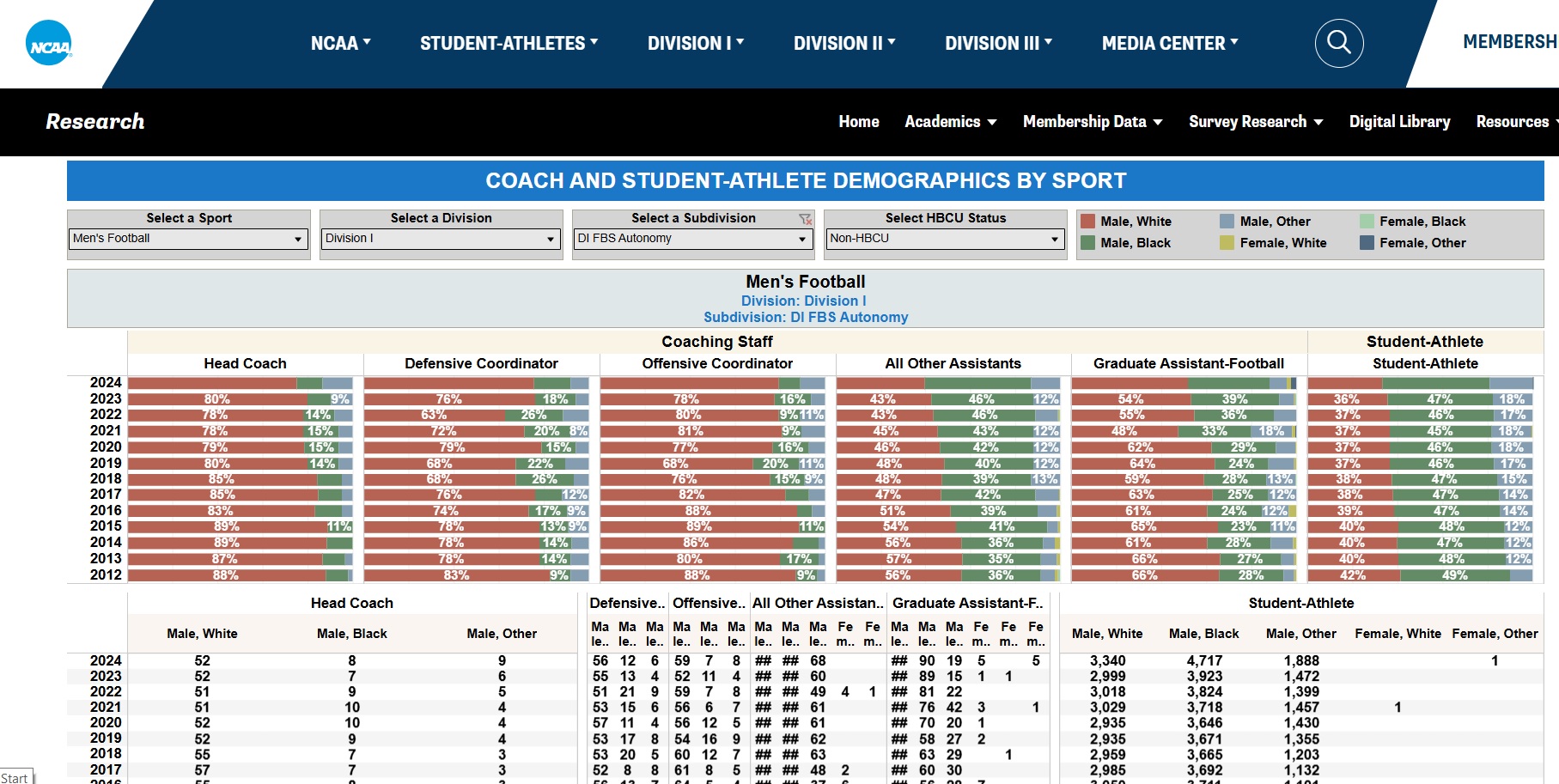Click the table's Female, Other column header
1559x784 pixels.
coord(1495,634)
